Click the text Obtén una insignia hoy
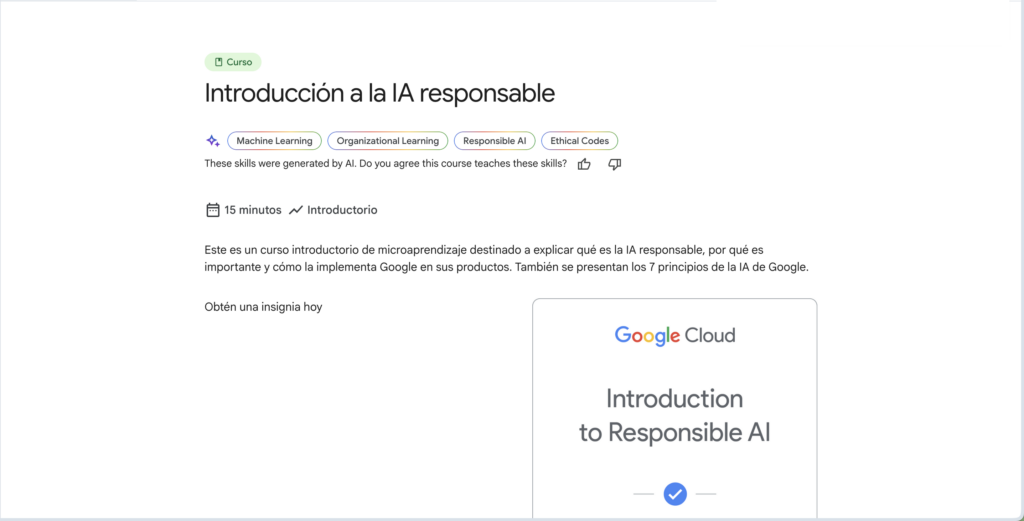1024x521 pixels. click(x=263, y=306)
